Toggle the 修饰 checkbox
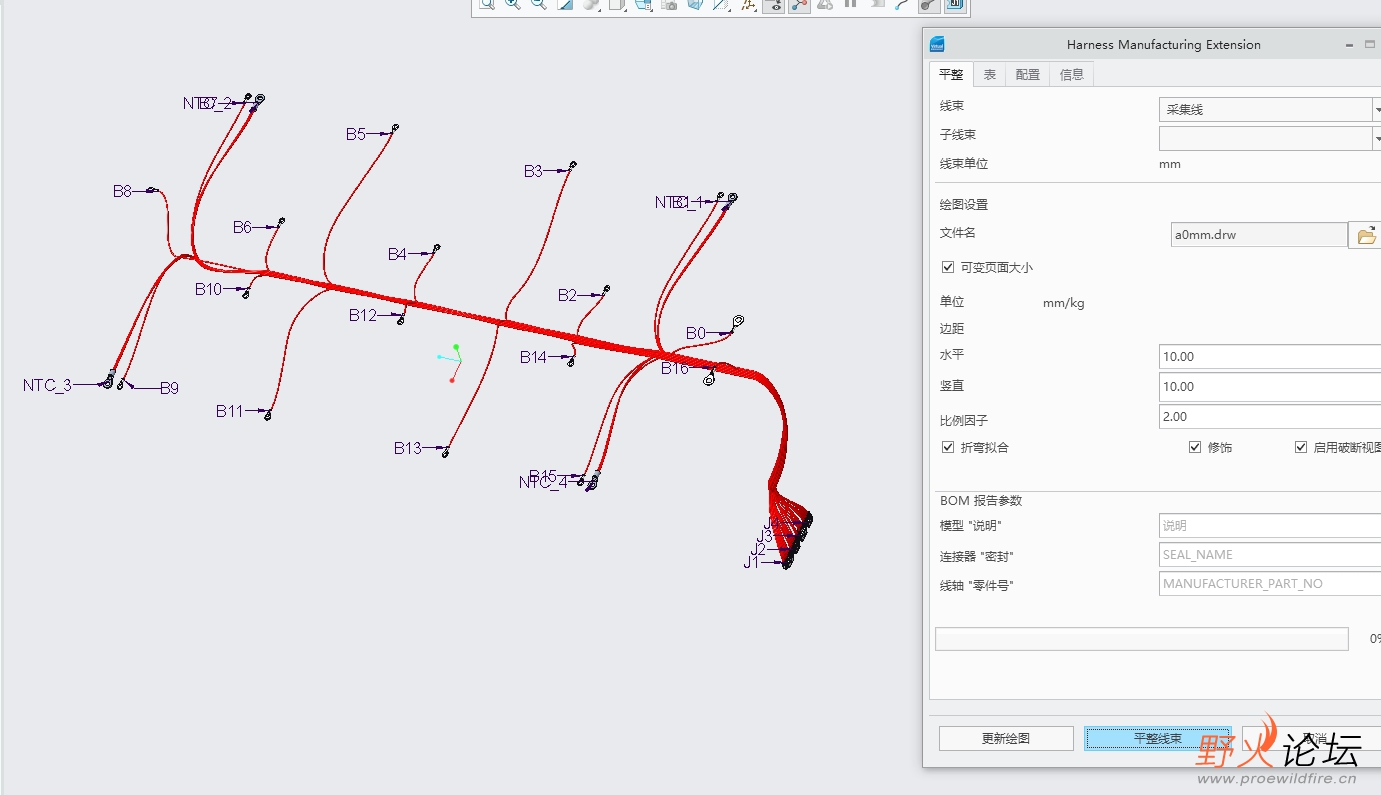This screenshot has height=795, width=1381. pos(1195,447)
